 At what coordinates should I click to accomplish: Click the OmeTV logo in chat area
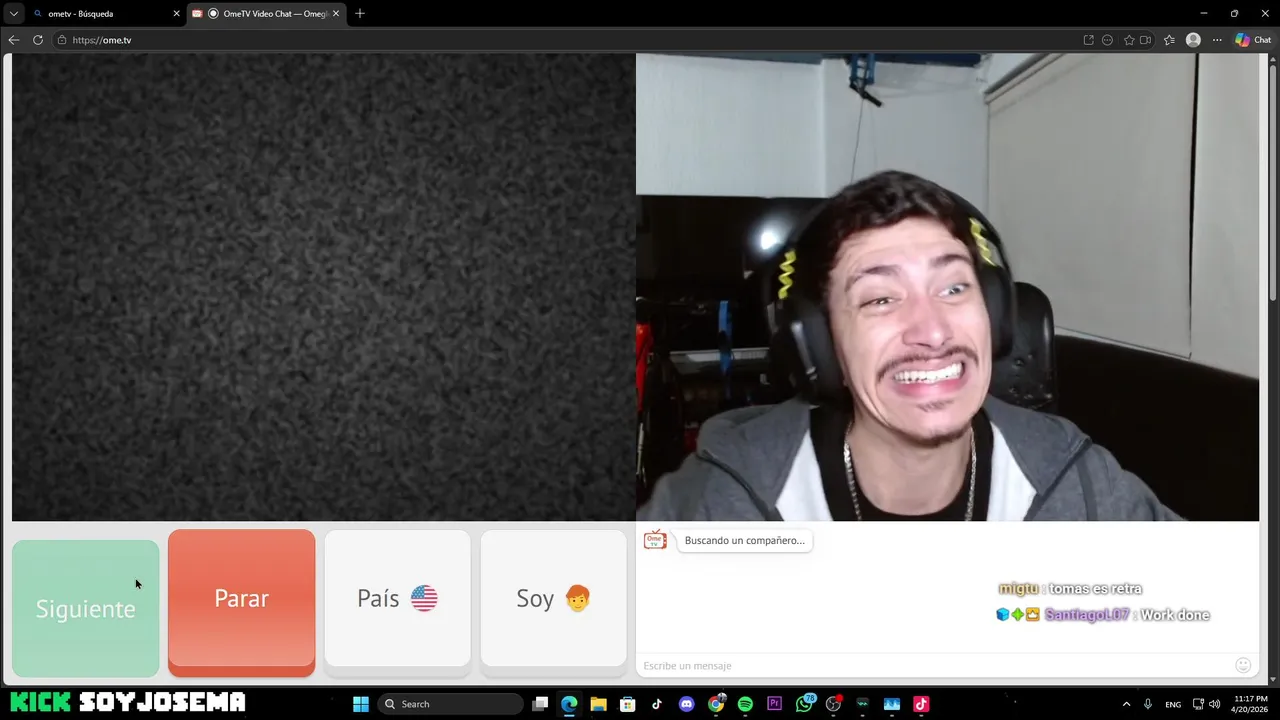pyautogui.click(x=655, y=540)
